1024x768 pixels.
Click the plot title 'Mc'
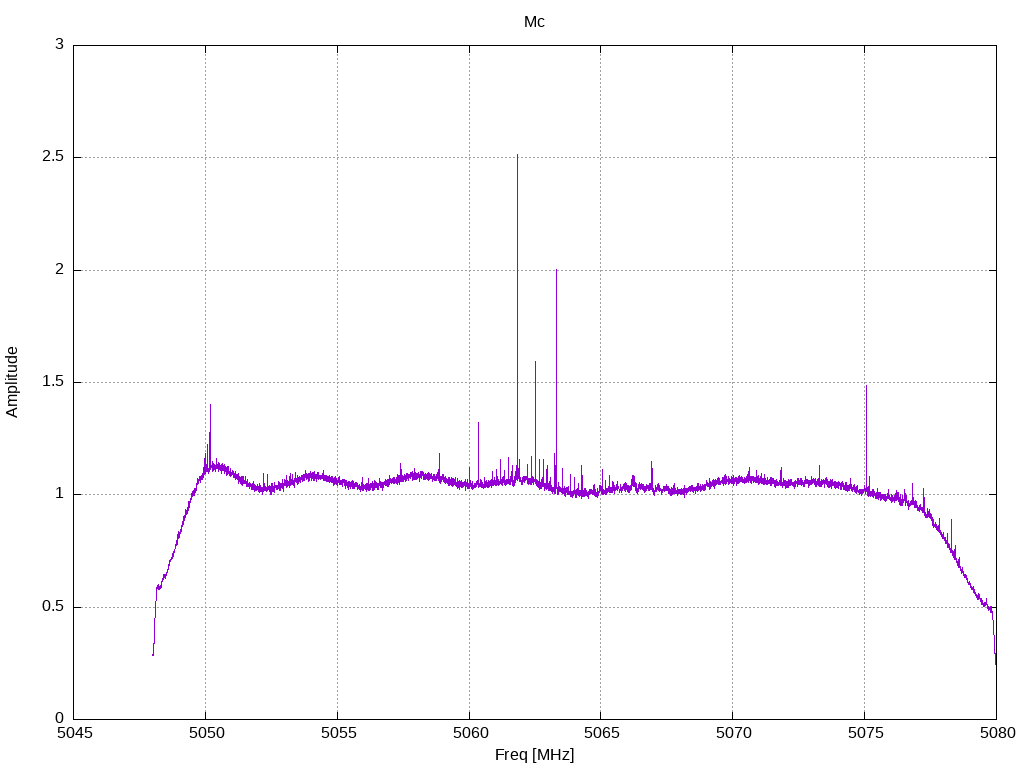click(534, 22)
